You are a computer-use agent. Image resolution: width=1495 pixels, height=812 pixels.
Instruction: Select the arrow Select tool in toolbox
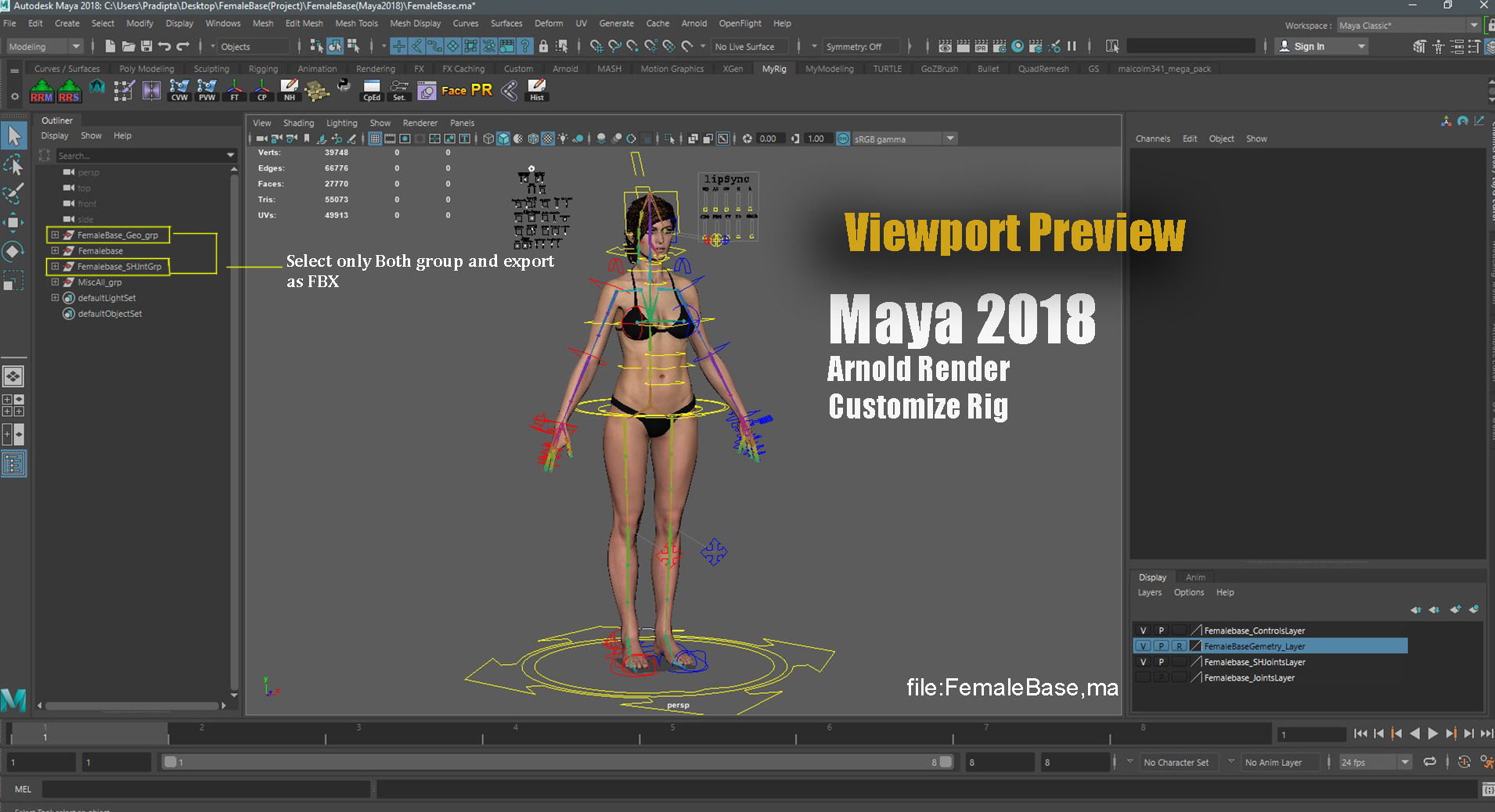(14, 136)
